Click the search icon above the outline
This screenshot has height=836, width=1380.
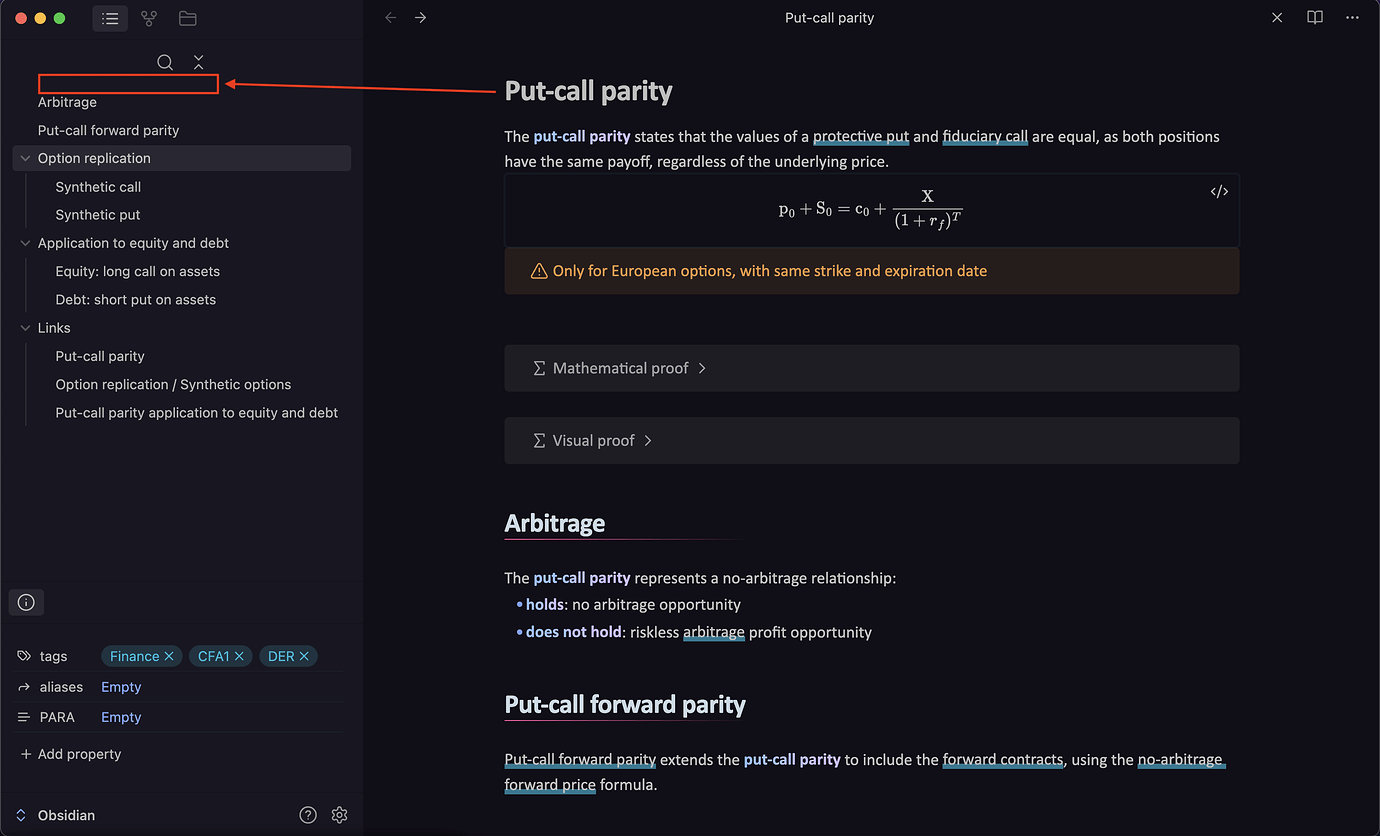coord(165,62)
